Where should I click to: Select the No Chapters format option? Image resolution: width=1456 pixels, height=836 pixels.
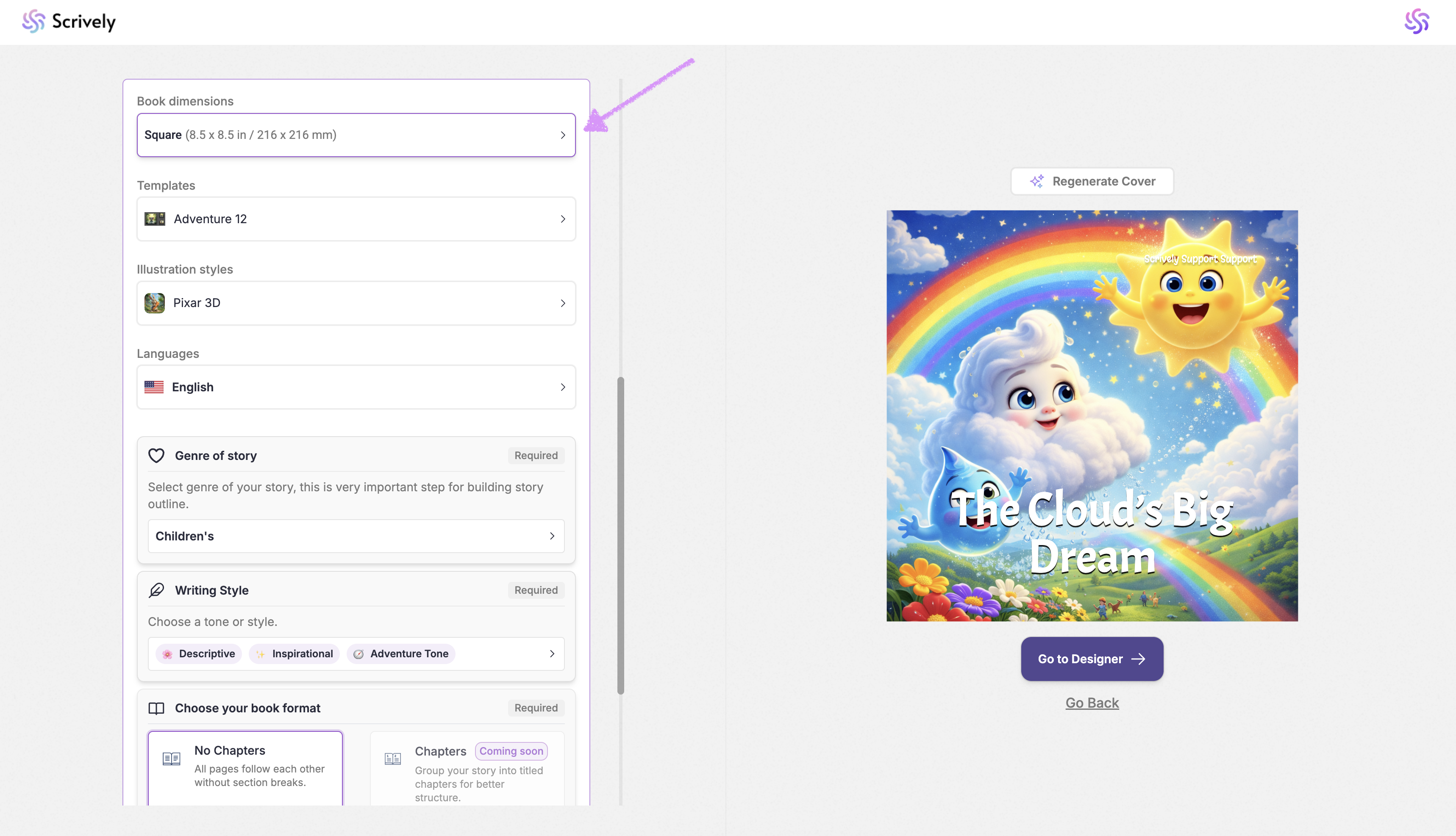coord(245,767)
